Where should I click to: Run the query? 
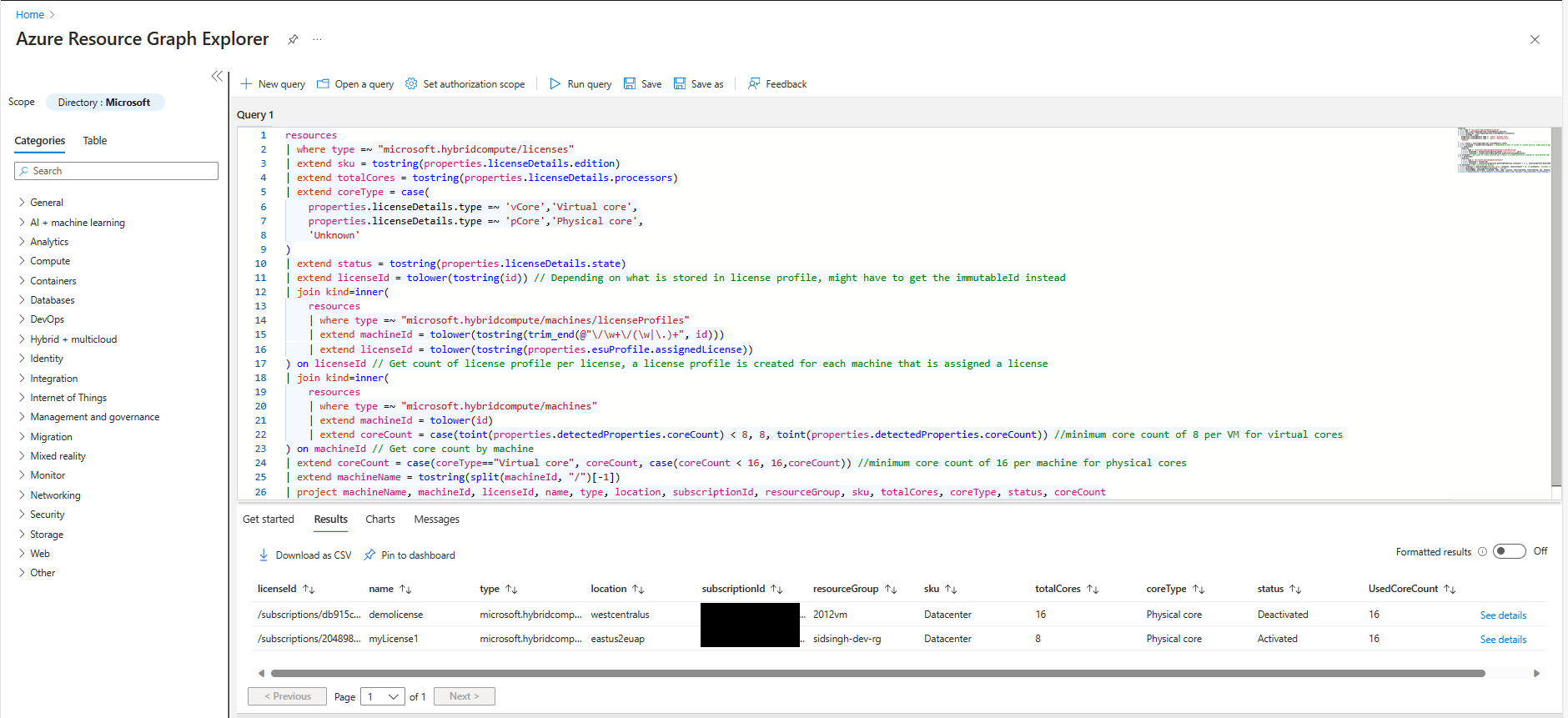[x=580, y=84]
